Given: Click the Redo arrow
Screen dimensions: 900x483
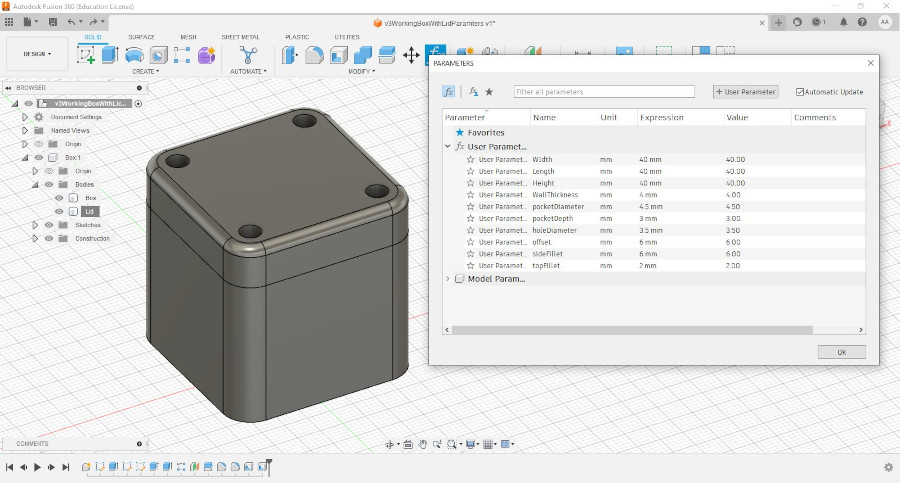Looking at the screenshot, I should [94, 22].
